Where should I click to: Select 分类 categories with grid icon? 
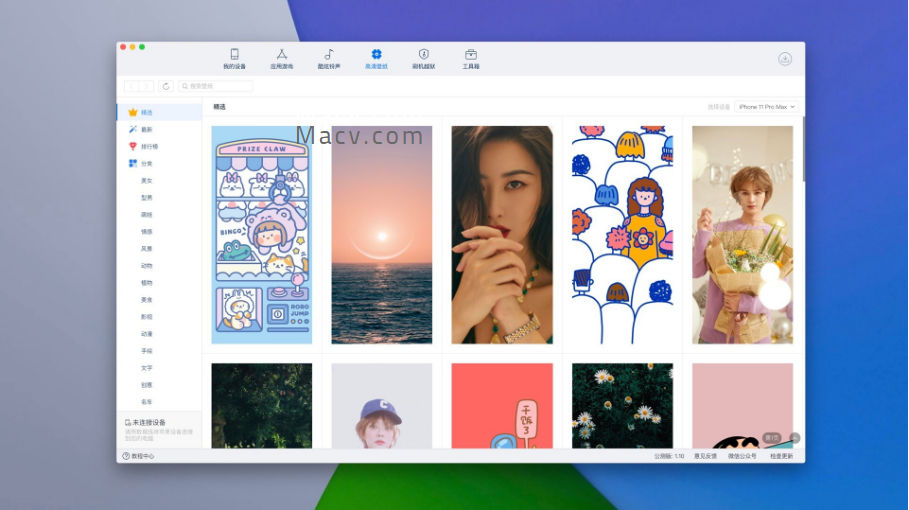[x=159, y=163]
